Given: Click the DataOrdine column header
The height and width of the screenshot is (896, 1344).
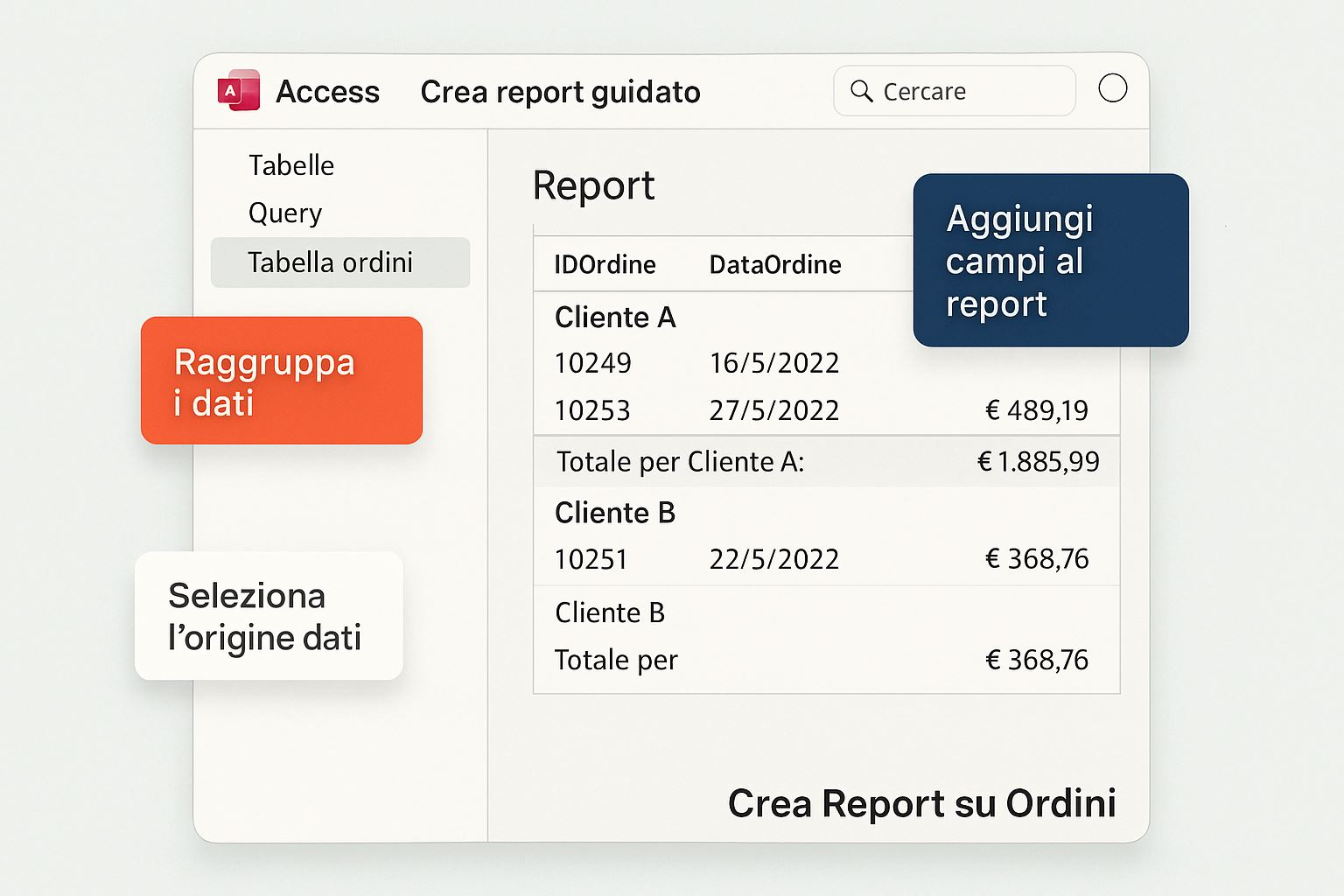Looking at the screenshot, I should tap(775, 264).
